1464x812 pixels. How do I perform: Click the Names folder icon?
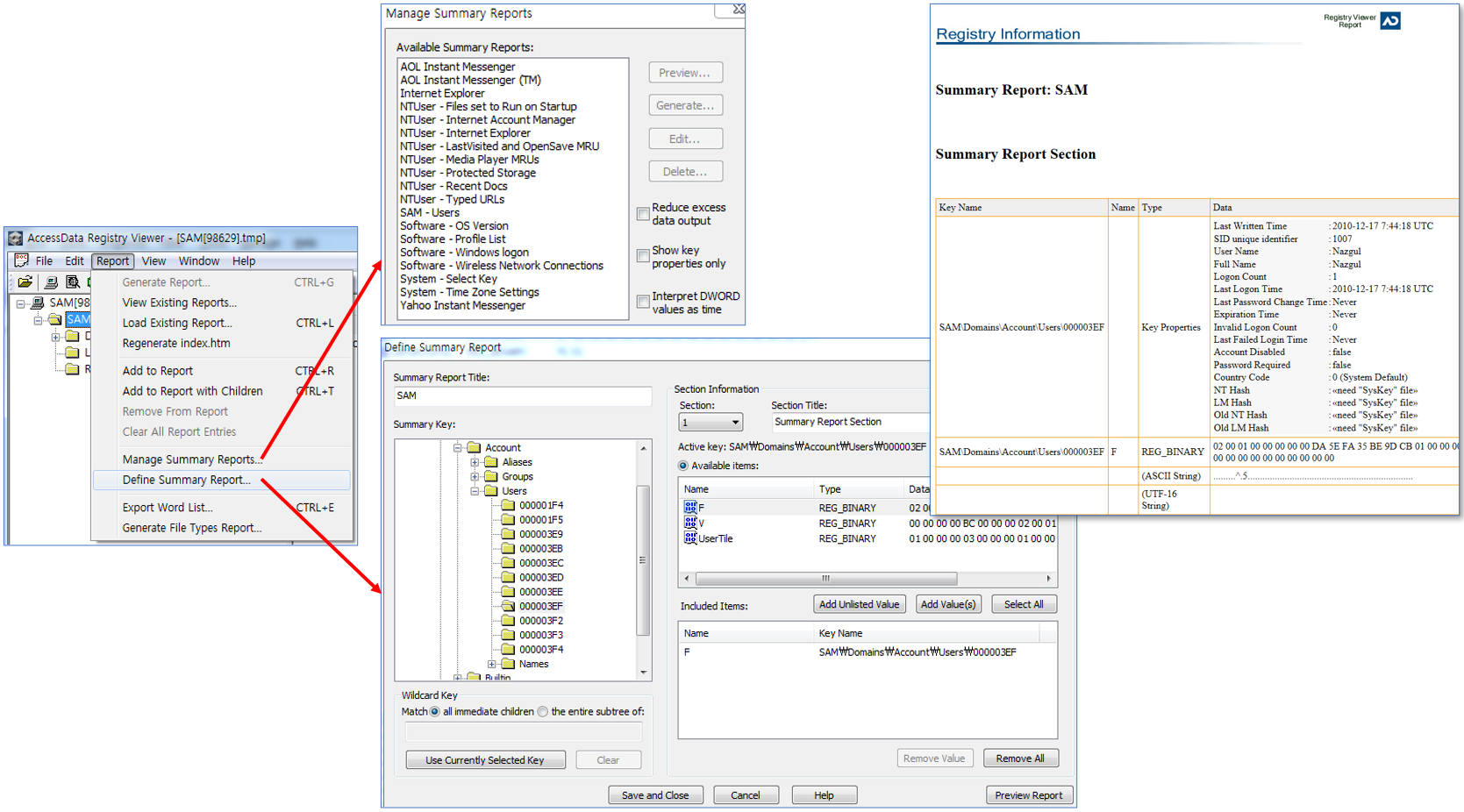tap(508, 664)
